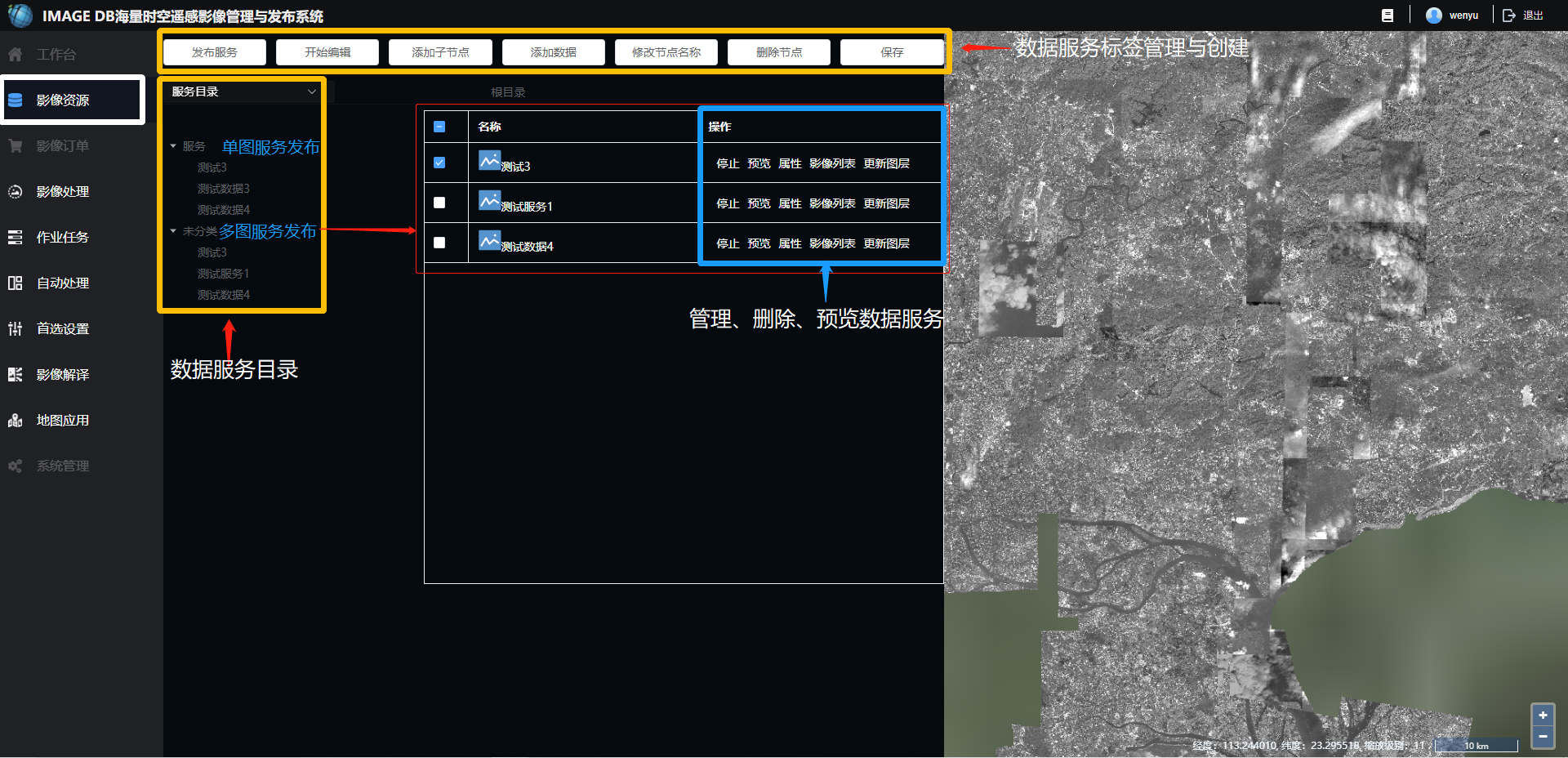Select 测试数据3 in the service tree
The width and height of the screenshot is (1568, 758).
(x=223, y=189)
